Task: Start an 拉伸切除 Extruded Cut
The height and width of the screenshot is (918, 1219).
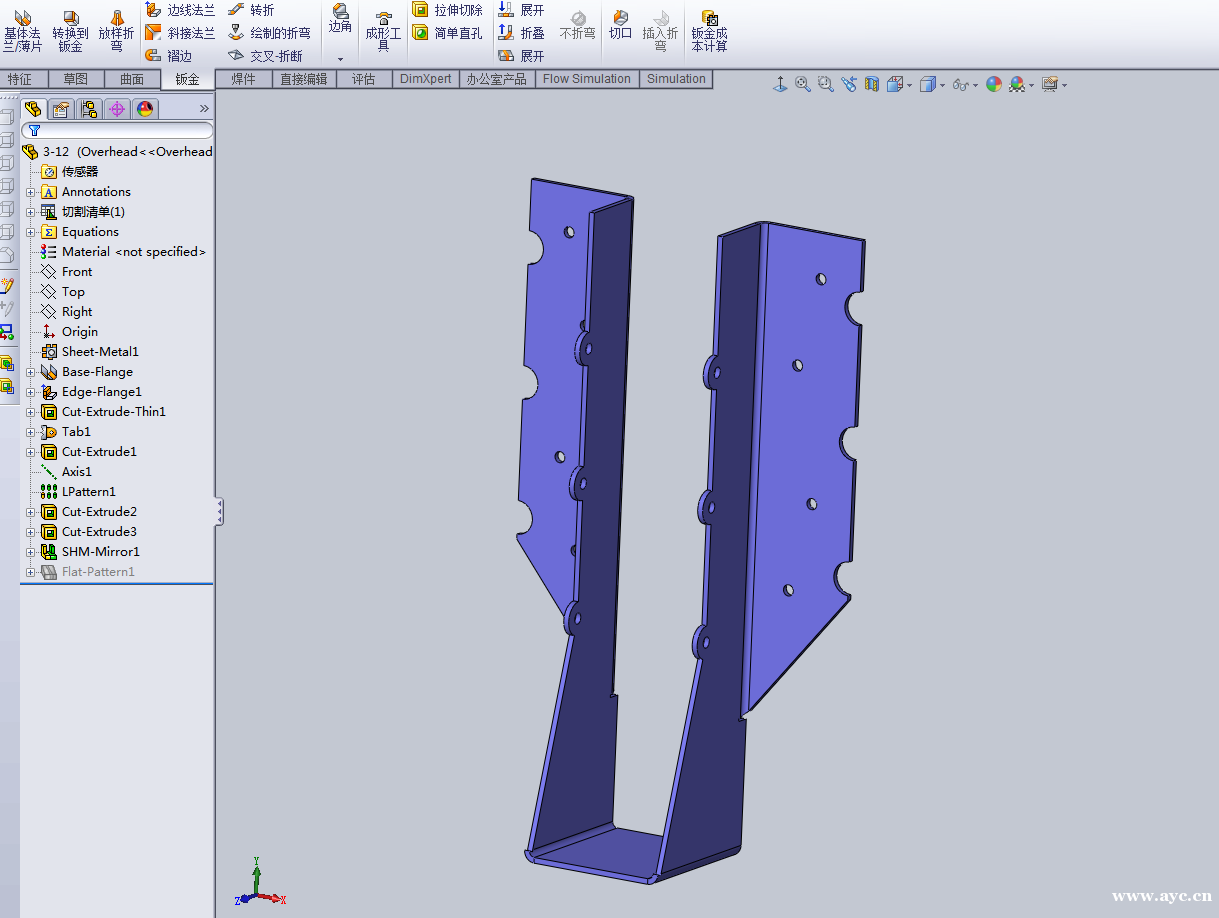Action: click(x=448, y=9)
